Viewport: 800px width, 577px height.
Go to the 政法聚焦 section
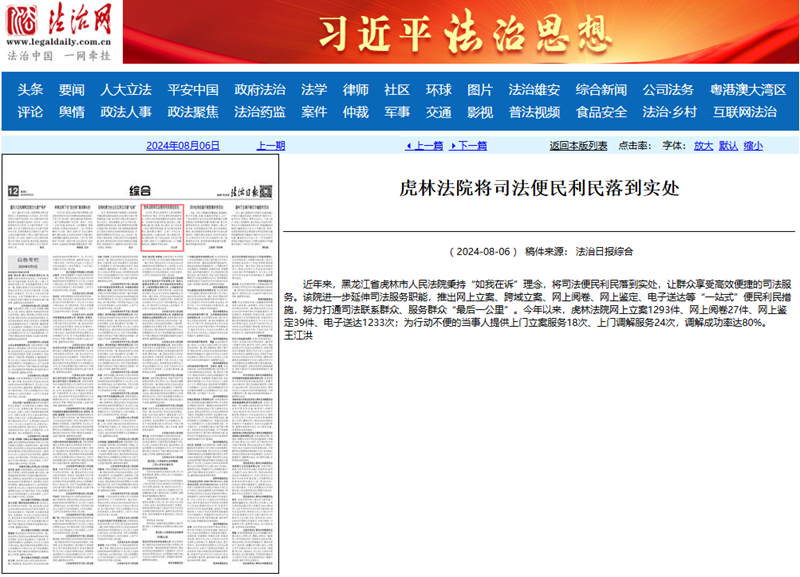point(193,112)
